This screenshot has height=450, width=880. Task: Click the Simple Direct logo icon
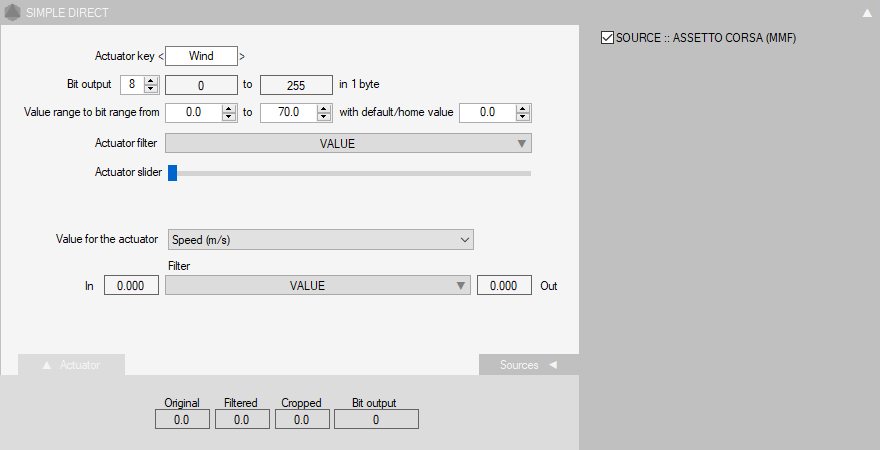[x=12, y=13]
